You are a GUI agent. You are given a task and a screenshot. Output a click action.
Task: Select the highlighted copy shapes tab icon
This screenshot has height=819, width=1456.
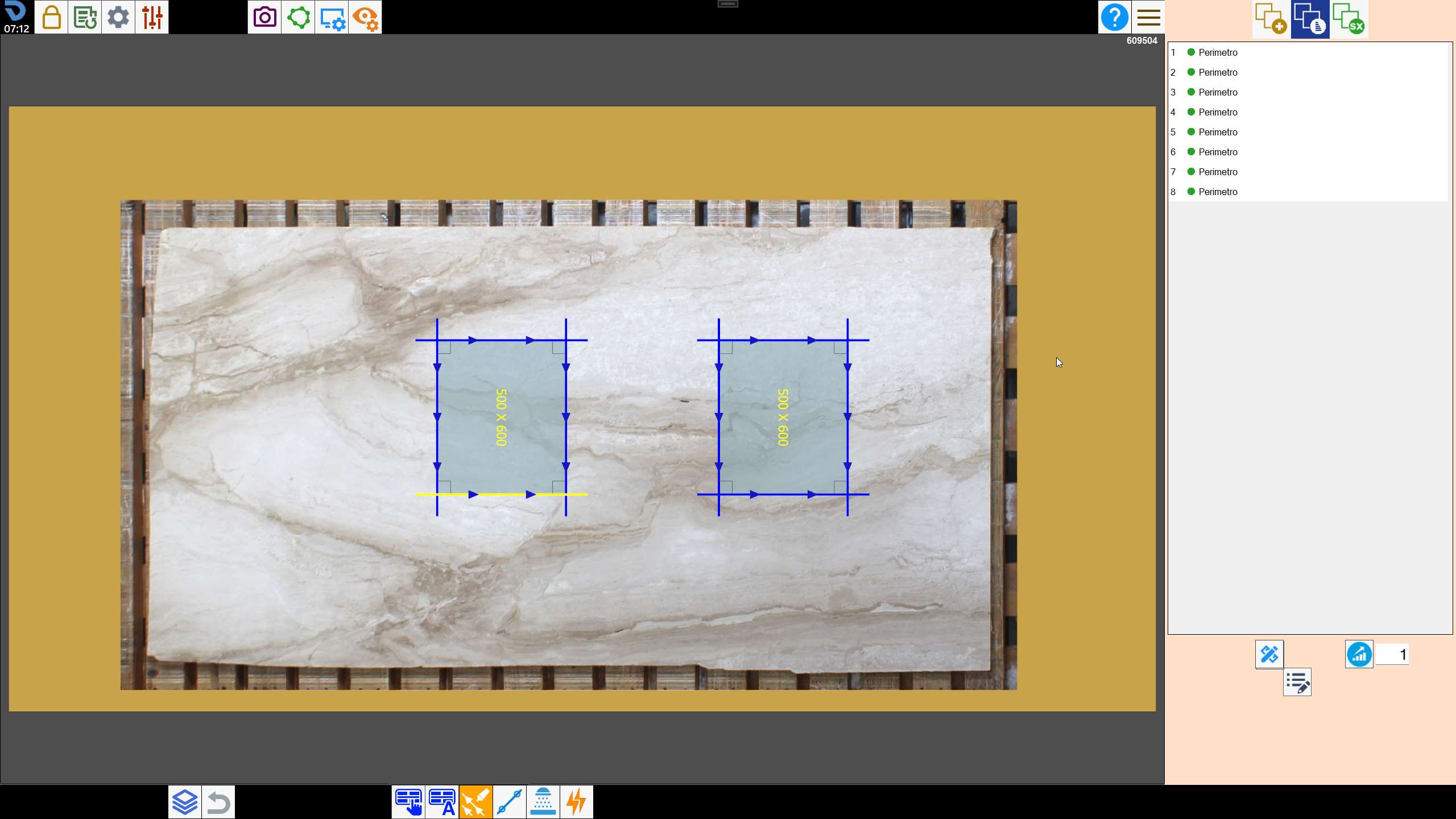click(1310, 19)
